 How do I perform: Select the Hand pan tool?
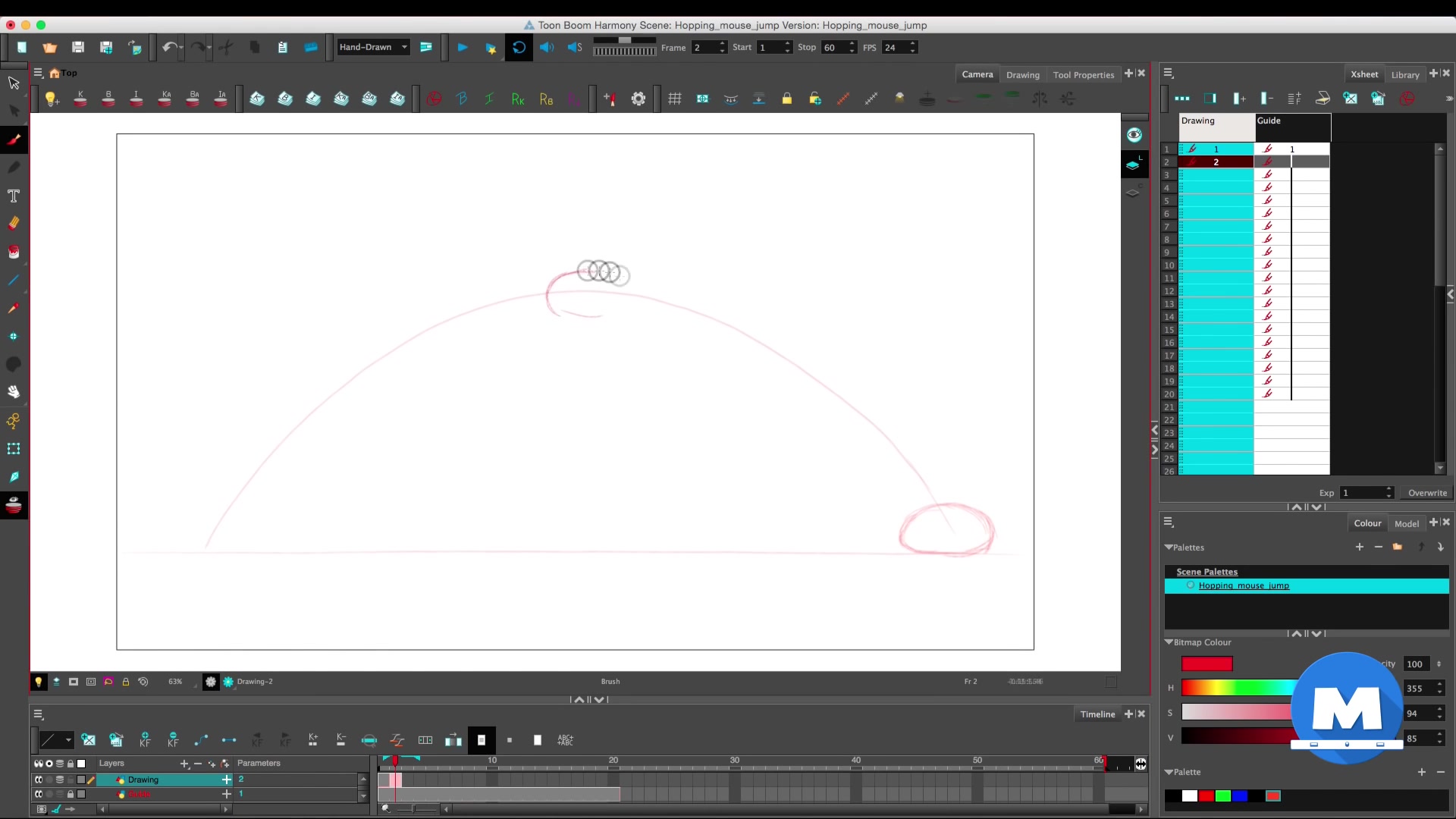click(x=14, y=392)
